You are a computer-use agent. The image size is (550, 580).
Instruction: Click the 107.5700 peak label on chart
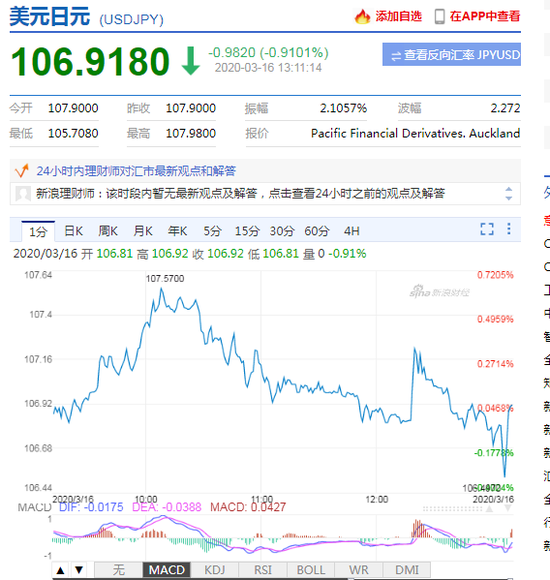[165, 279]
